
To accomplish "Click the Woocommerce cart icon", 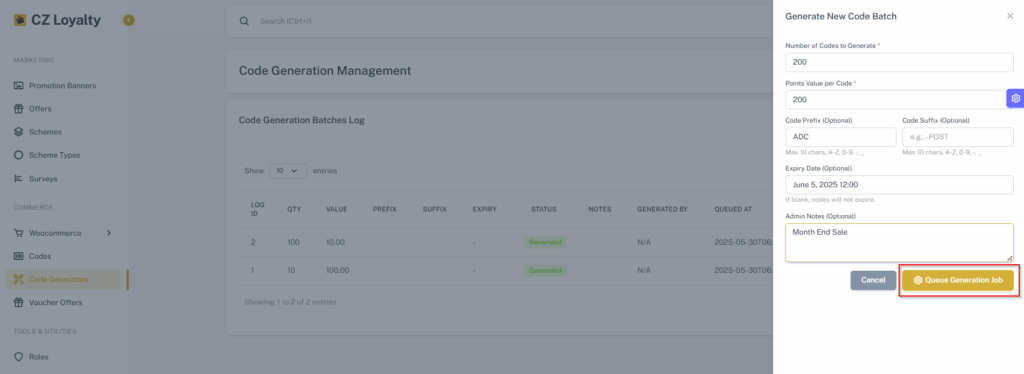I will [18, 233].
